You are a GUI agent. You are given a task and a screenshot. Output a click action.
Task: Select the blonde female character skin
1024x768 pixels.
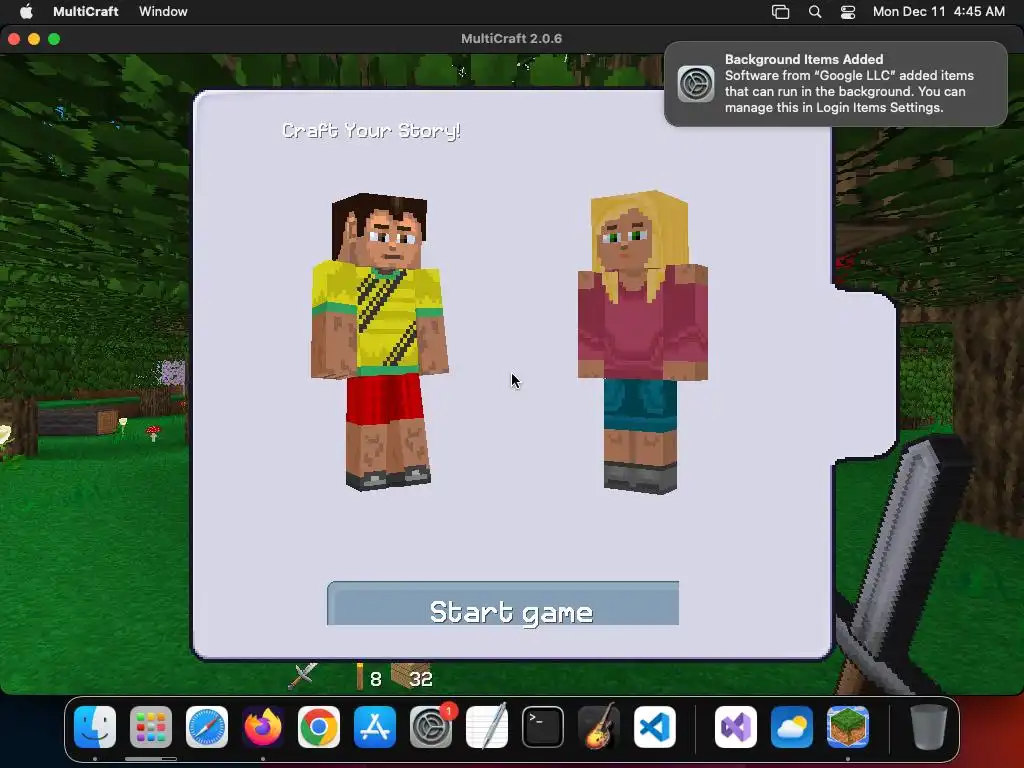[643, 342]
